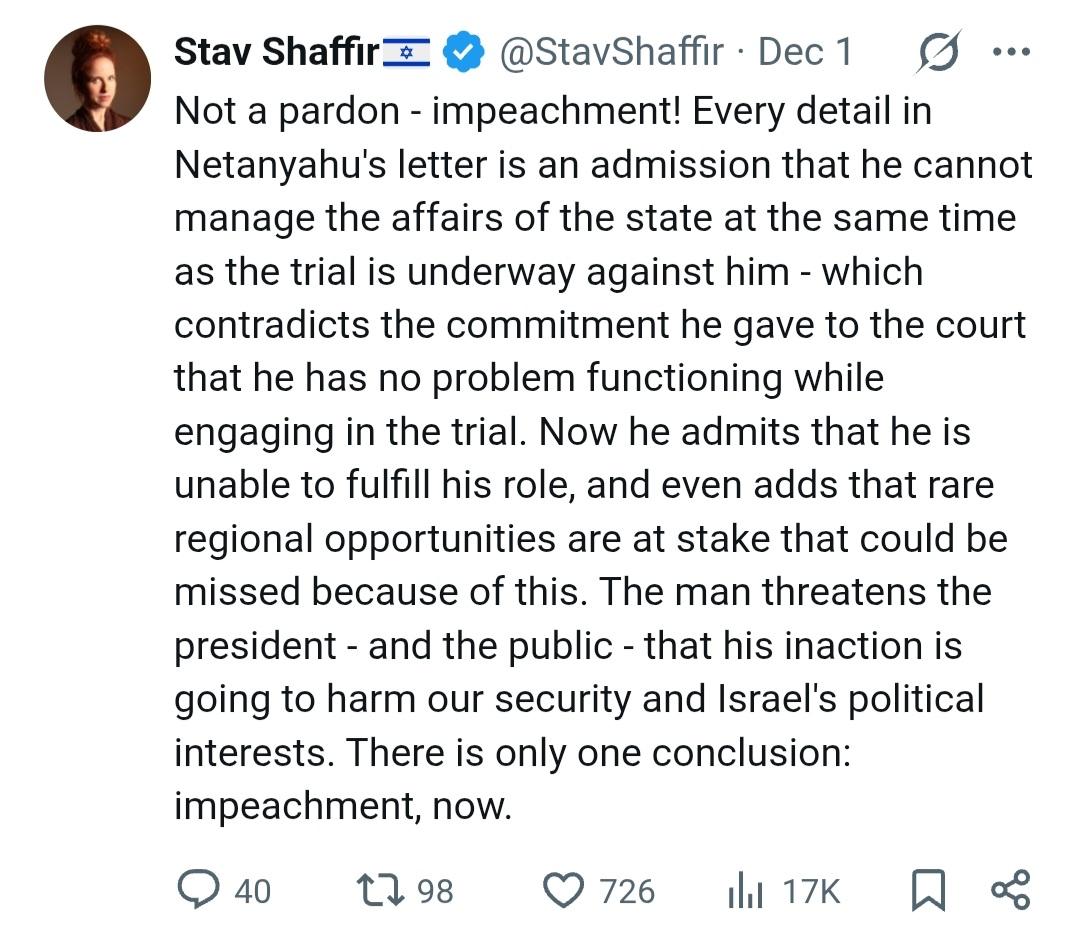Click the reply count of 40
Viewport: 1080px width, 931px height.
click(252, 890)
